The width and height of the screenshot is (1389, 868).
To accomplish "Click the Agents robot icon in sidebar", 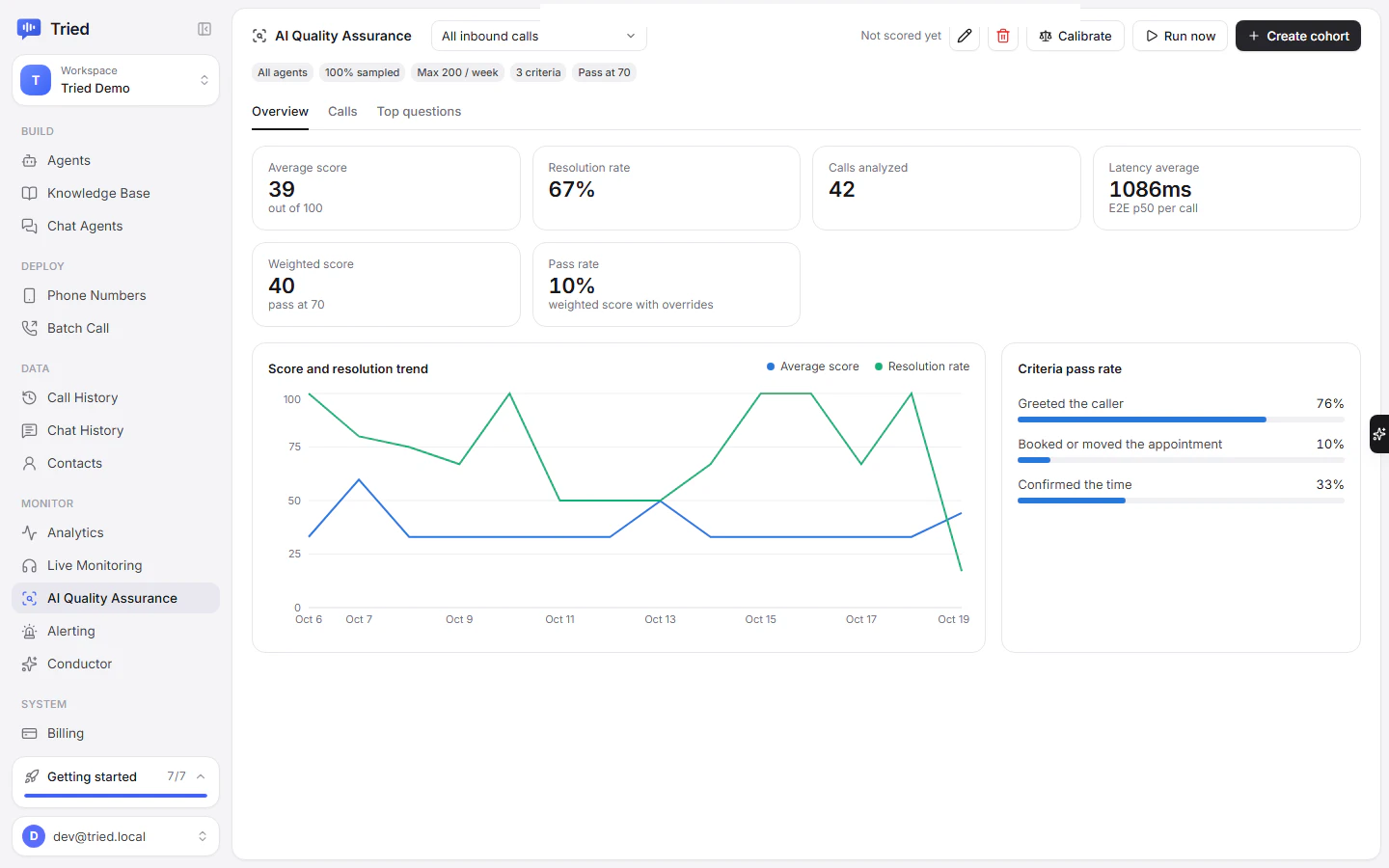I will click(30, 160).
